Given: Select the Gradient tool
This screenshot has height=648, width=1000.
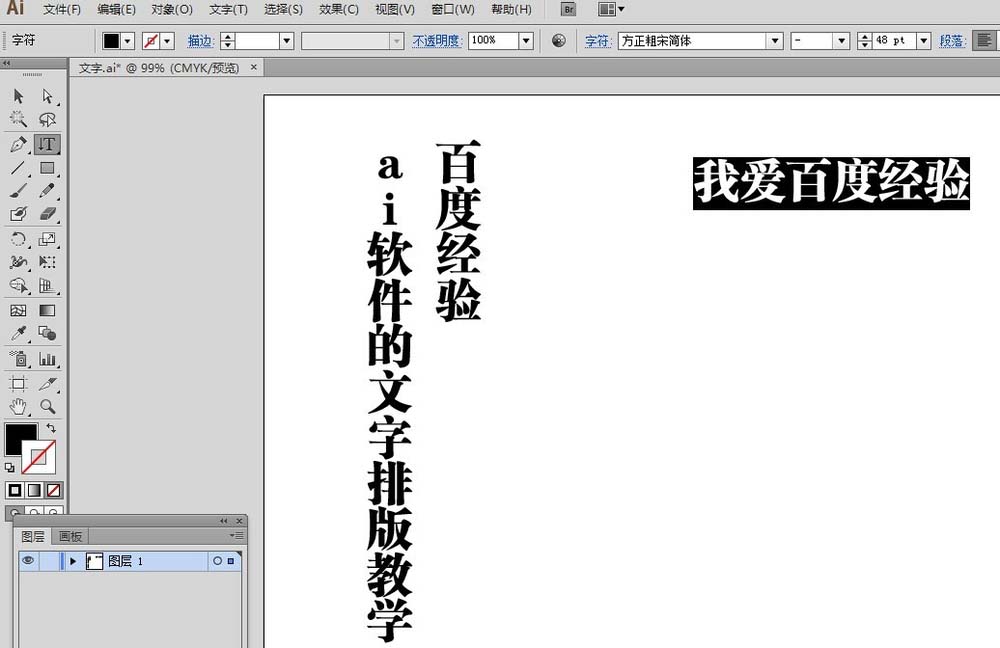Looking at the screenshot, I should (47, 311).
